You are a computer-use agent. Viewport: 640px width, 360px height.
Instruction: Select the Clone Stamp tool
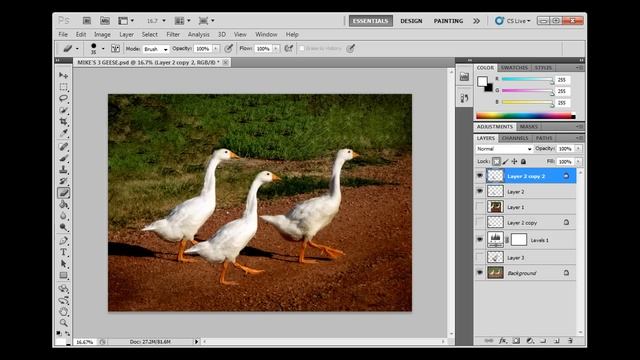63,169
